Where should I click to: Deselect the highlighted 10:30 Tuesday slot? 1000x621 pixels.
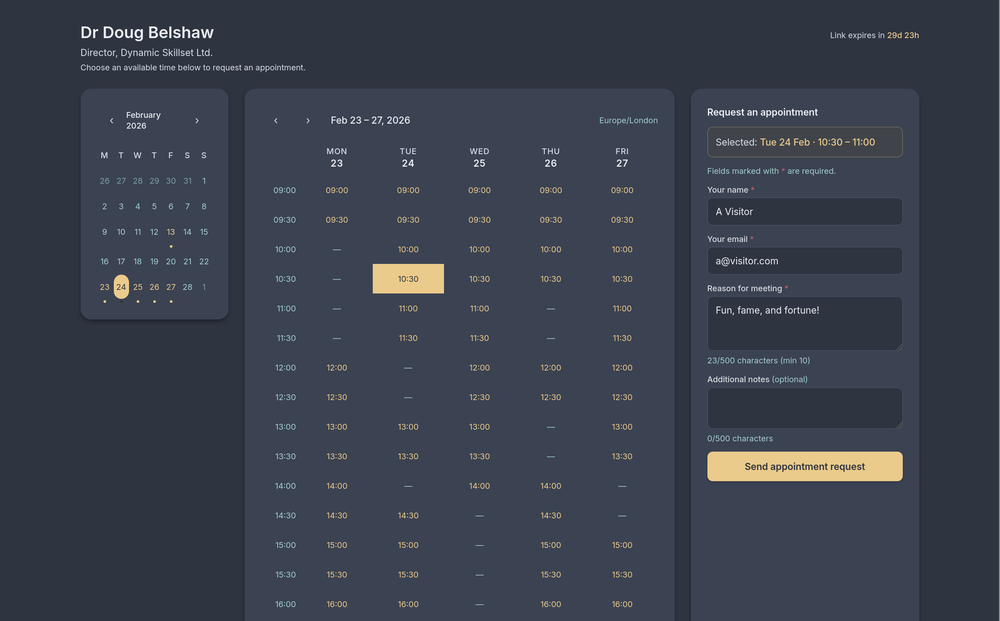(x=408, y=278)
